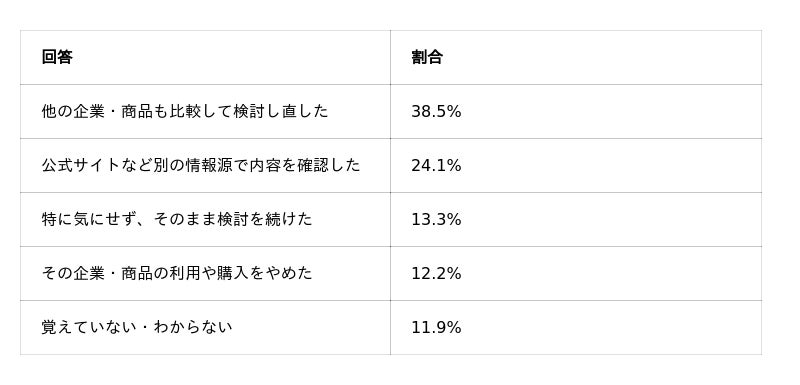Click the text そのまま in third row

point(184,219)
